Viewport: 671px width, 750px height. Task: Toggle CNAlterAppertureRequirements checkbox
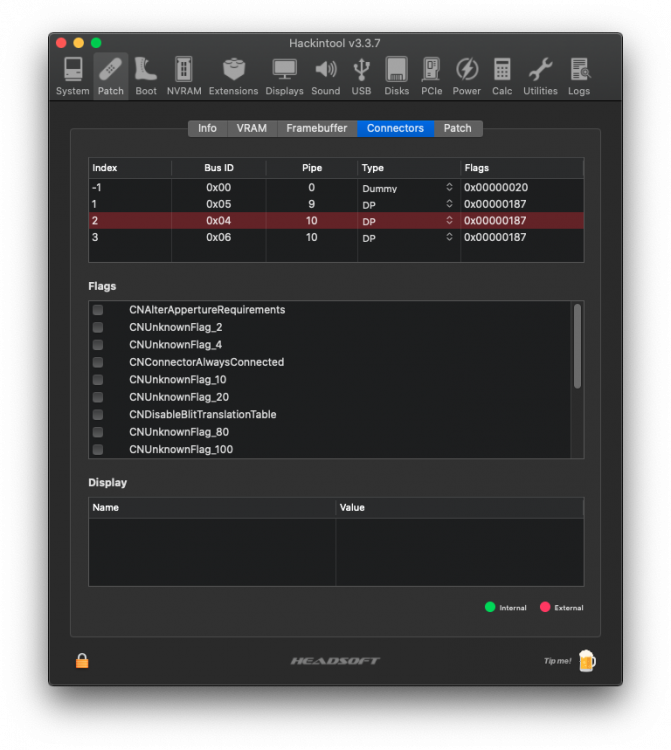(98, 310)
